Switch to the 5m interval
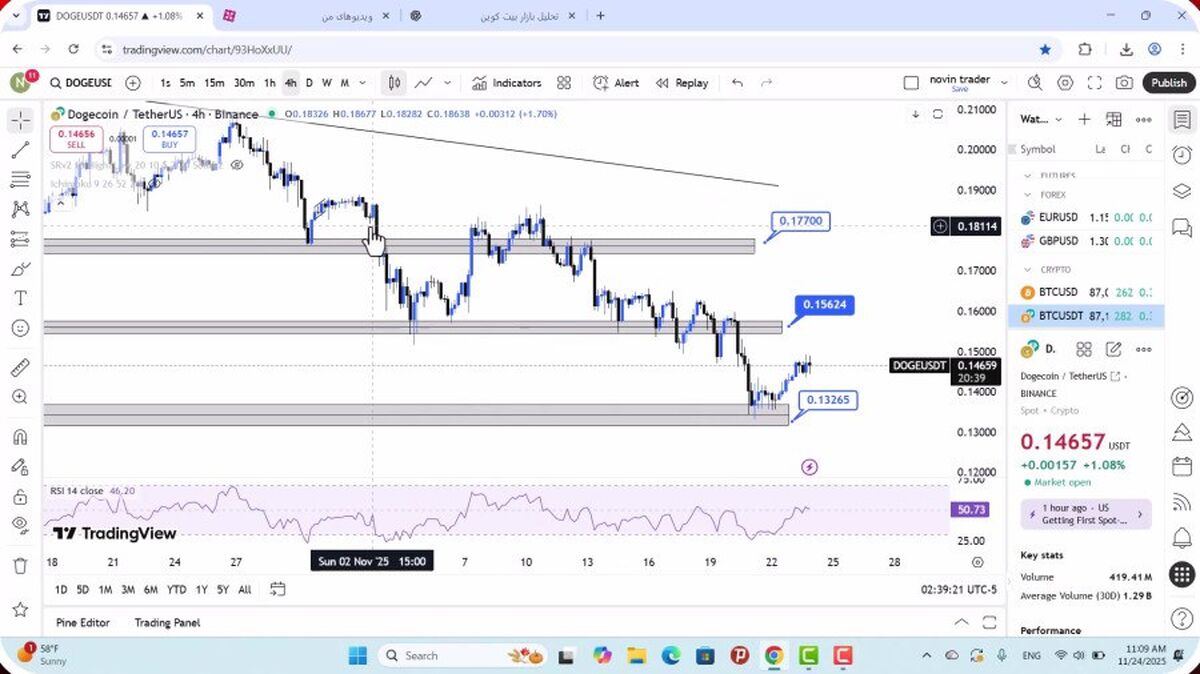1200x674 pixels. [x=187, y=83]
